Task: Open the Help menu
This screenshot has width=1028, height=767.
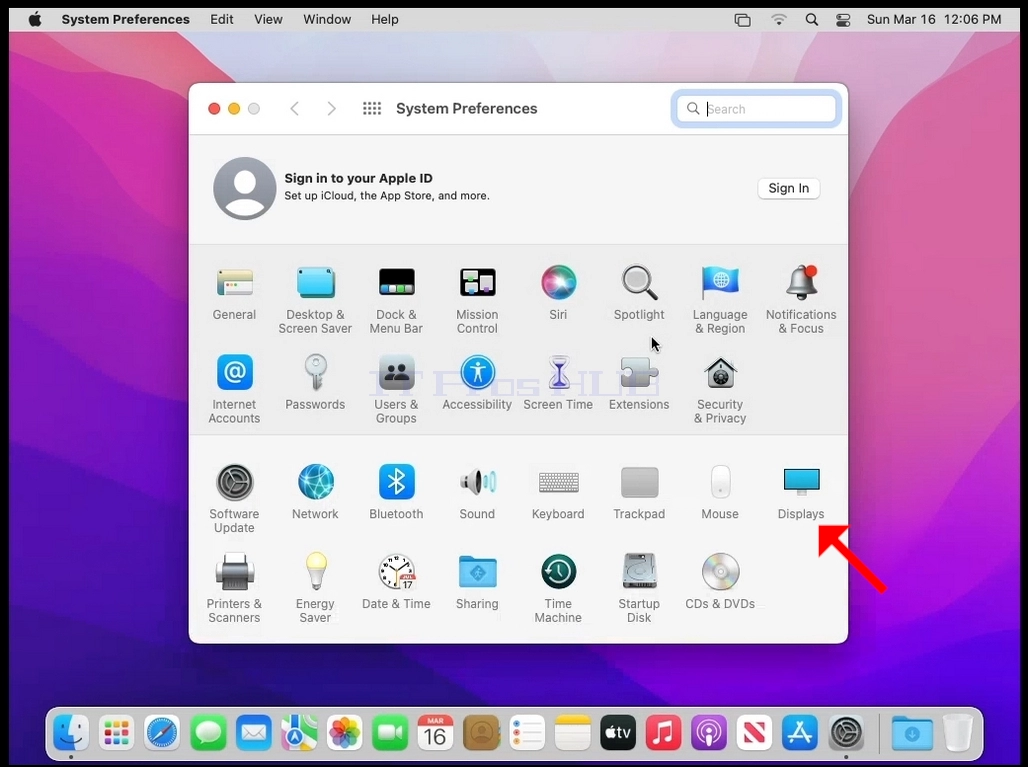Action: (x=385, y=20)
